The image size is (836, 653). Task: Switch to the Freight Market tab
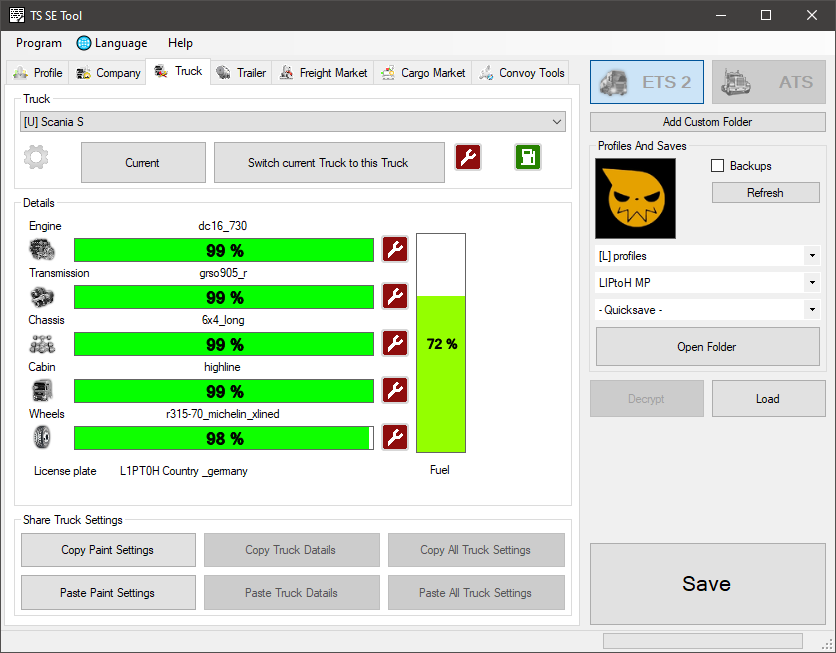[x=323, y=73]
